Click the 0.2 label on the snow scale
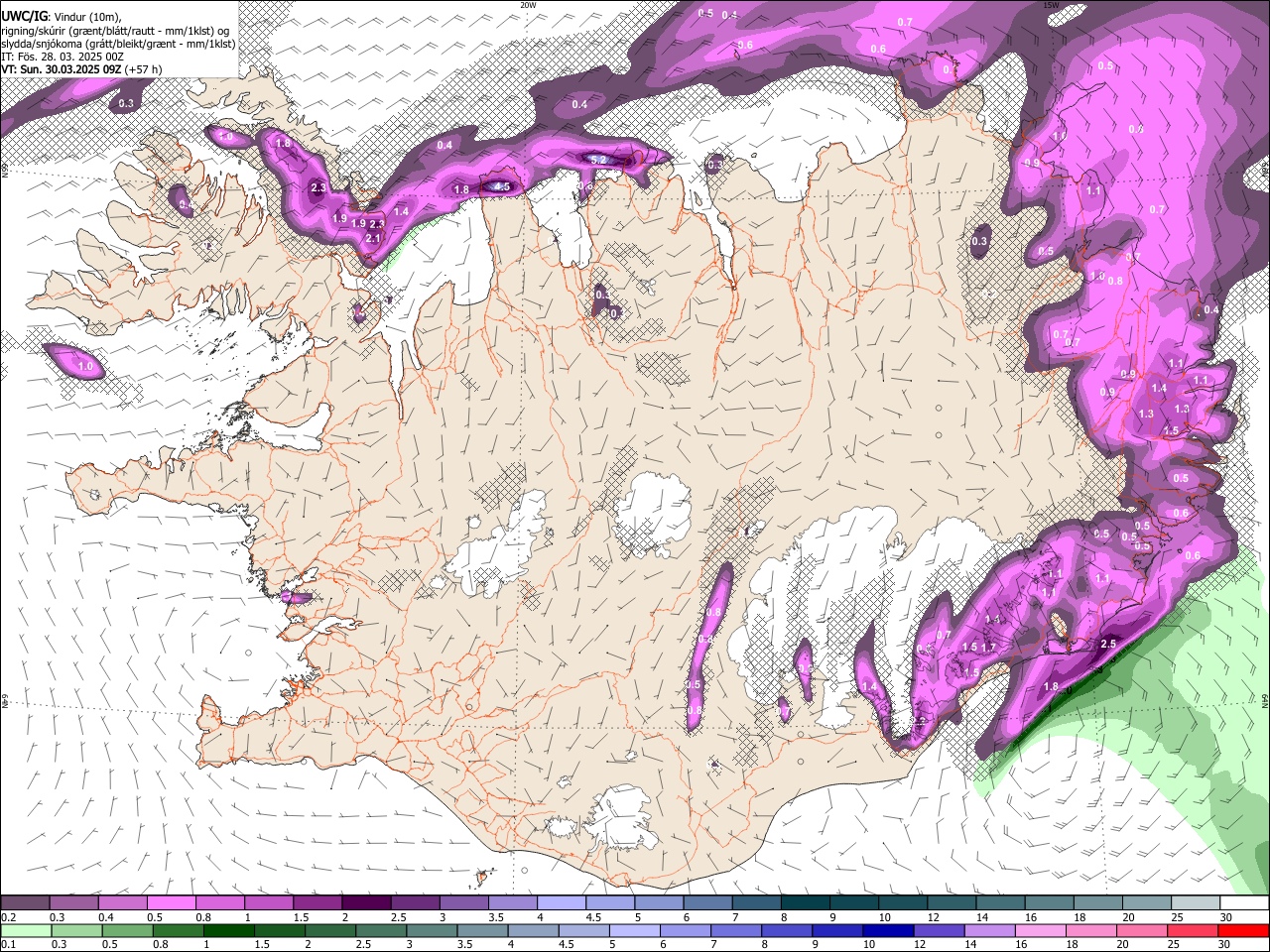 point(9,917)
